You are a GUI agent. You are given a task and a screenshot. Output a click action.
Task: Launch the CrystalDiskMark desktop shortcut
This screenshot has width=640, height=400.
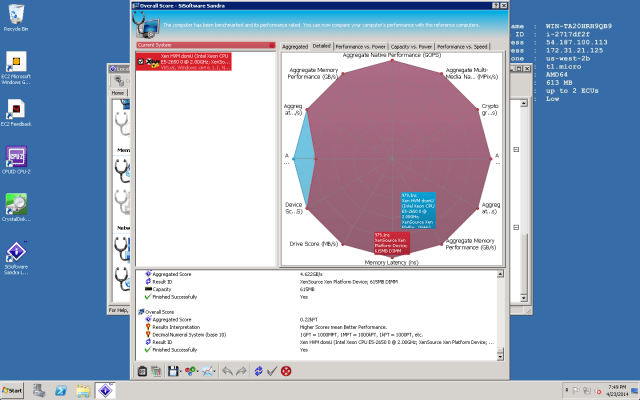[16, 207]
